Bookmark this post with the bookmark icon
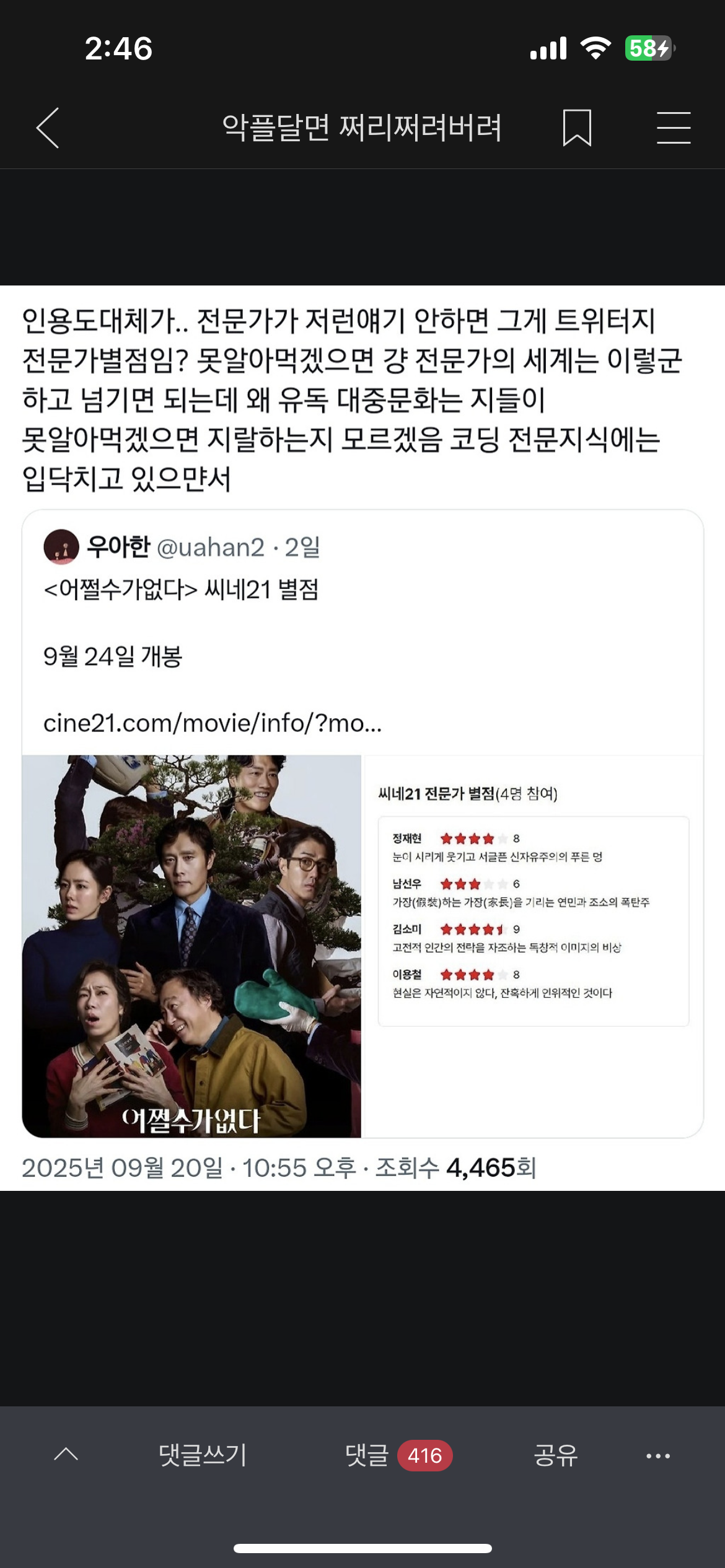The height and width of the screenshot is (1568, 725). tap(577, 128)
